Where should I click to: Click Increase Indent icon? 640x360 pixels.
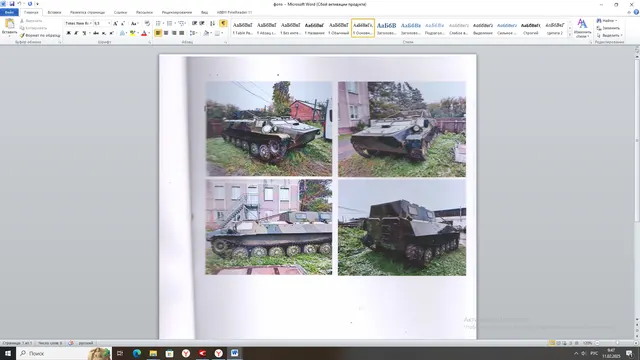click(x=202, y=23)
